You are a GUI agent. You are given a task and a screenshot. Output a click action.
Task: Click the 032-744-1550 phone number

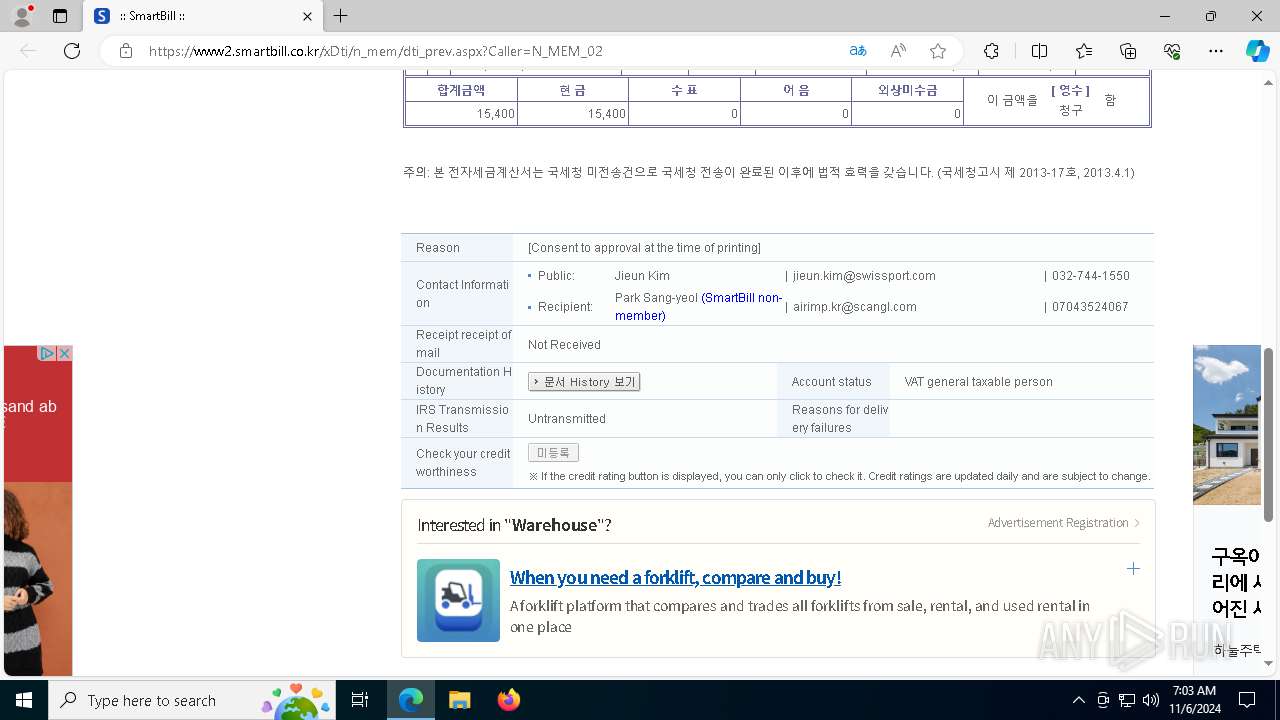(1091, 276)
